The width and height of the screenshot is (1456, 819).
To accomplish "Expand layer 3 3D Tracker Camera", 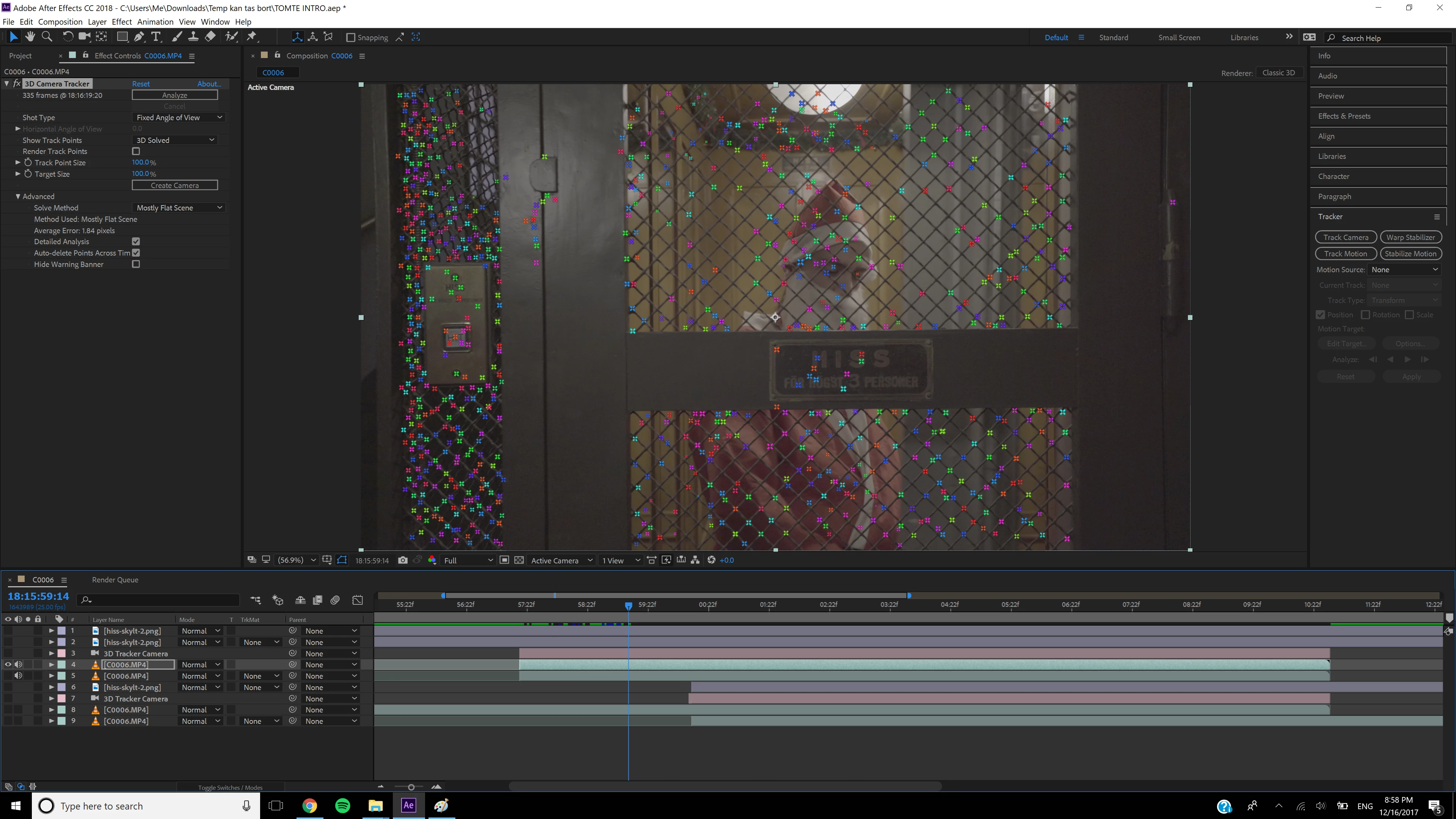I will (x=52, y=653).
